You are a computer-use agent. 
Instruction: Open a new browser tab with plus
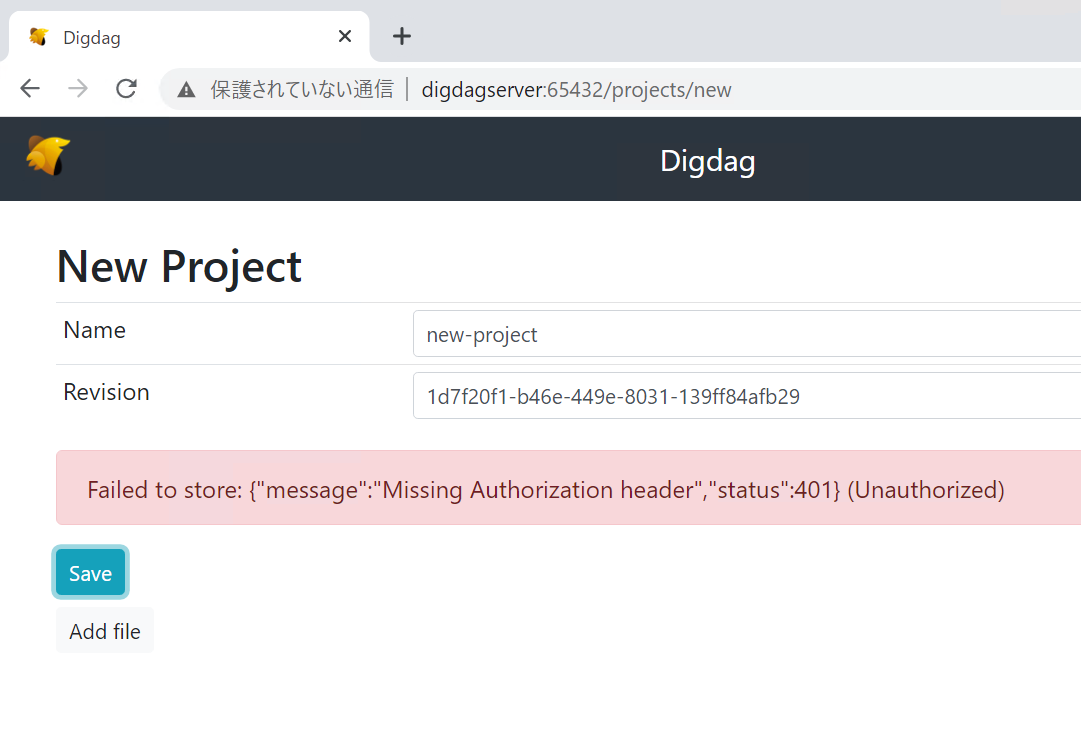point(402,37)
